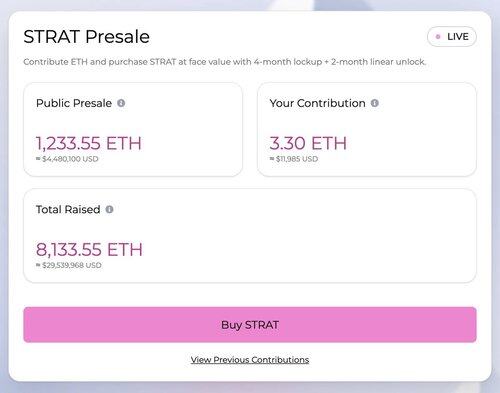Viewport: 500px width, 393px height.
Task: Click the Buy STRAT button
Action: (250, 325)
